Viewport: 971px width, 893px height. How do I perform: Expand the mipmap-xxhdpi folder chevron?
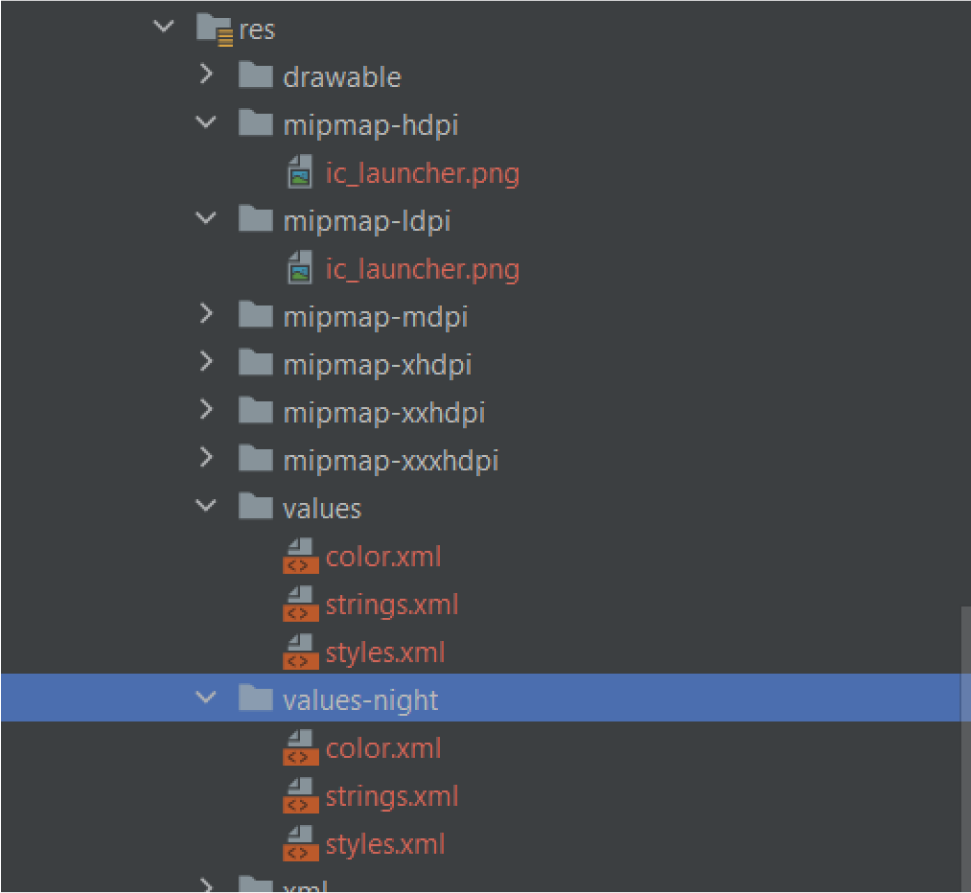(x=206, y=409)
